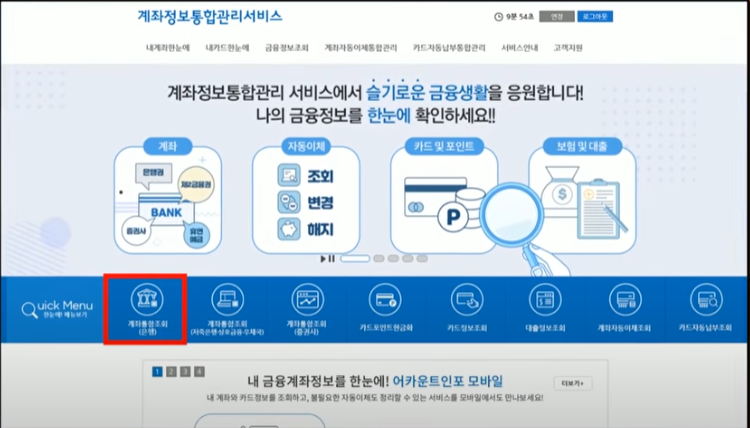Click the 자동이체 banner card
The image size is (750, 428).
pyautogui.click(x=306, y=197)
